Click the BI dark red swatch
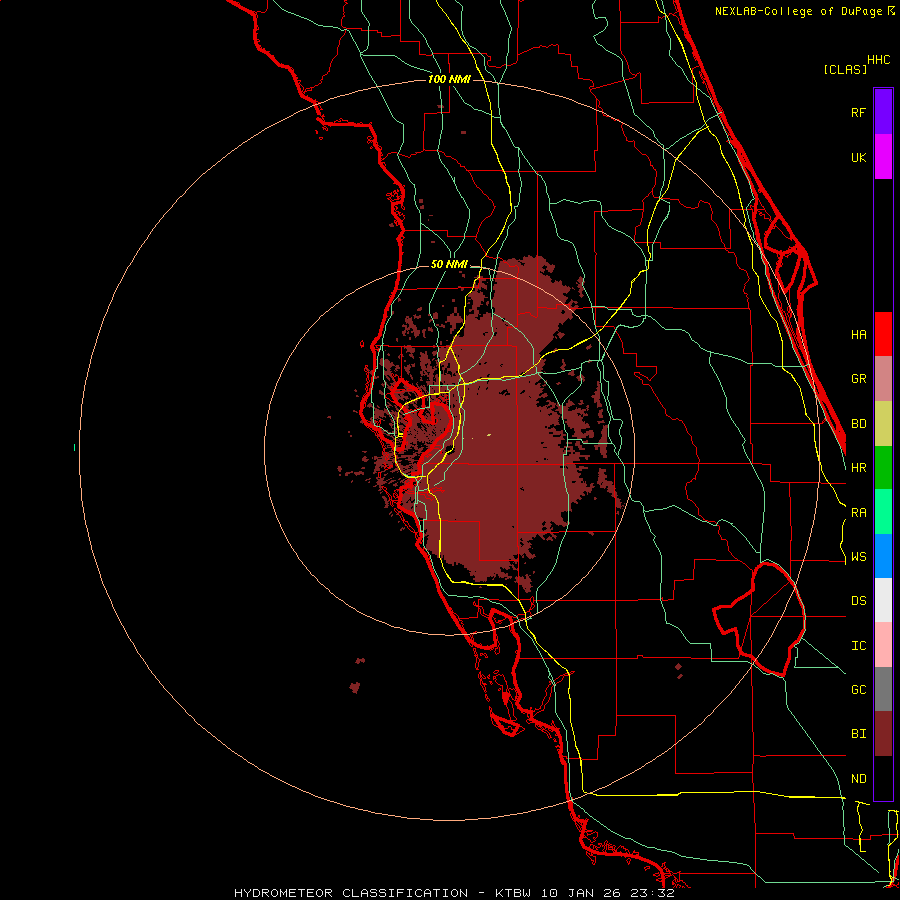 tap(883, 734)
